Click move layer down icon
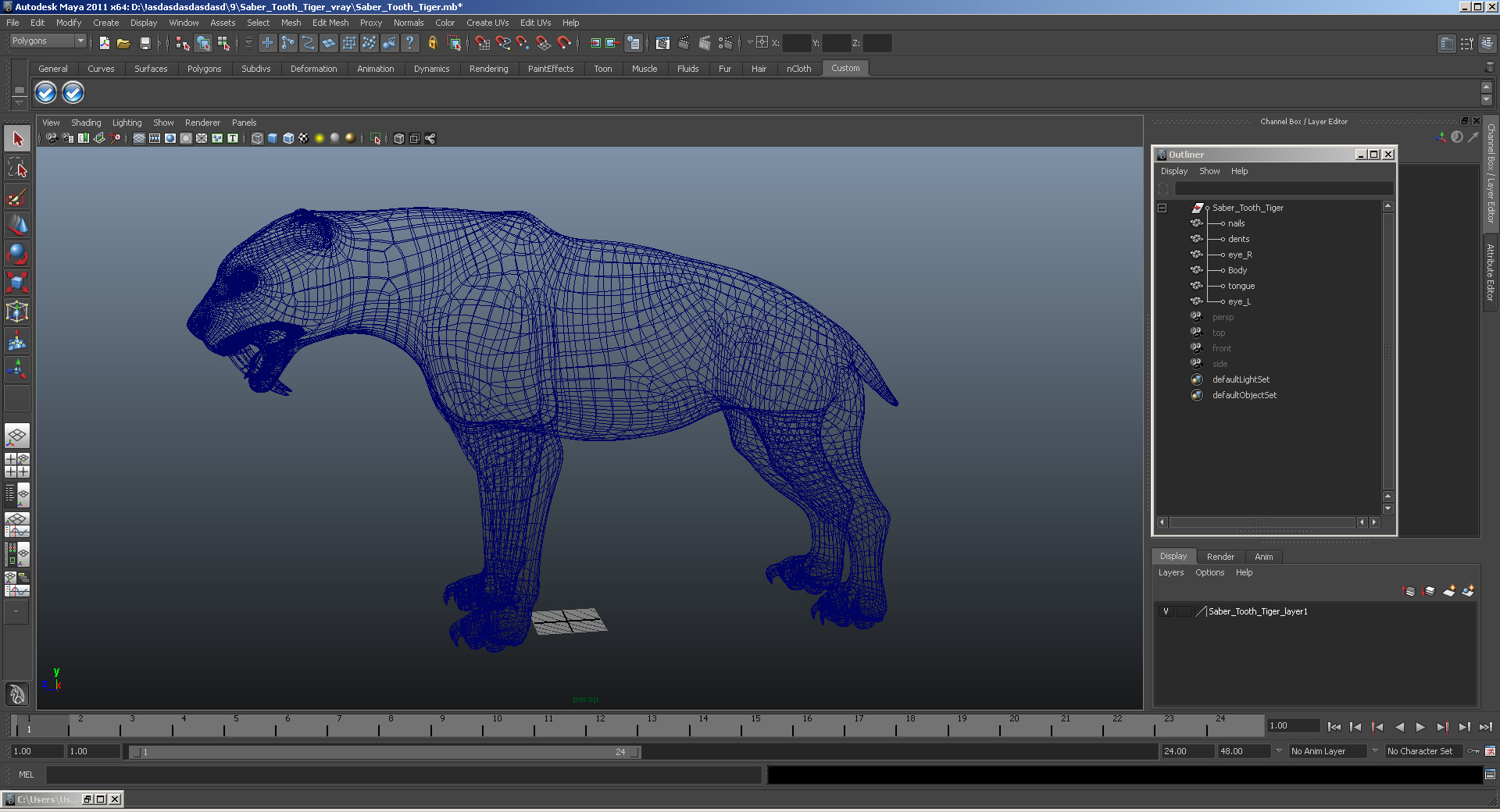Viewport: 1500px width, 812px height. click(x=1429, y=591)
